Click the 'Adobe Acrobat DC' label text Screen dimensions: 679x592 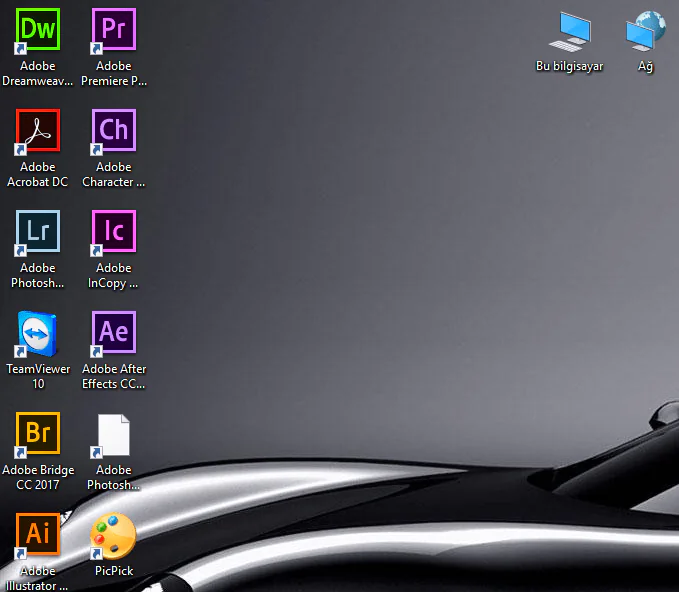tap(38, 175)
